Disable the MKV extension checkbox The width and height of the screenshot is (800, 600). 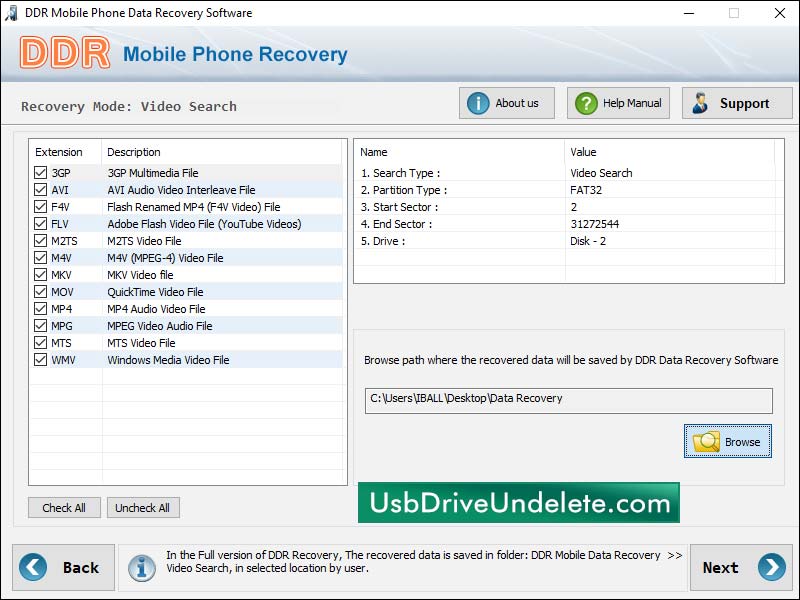click(40, 275)
